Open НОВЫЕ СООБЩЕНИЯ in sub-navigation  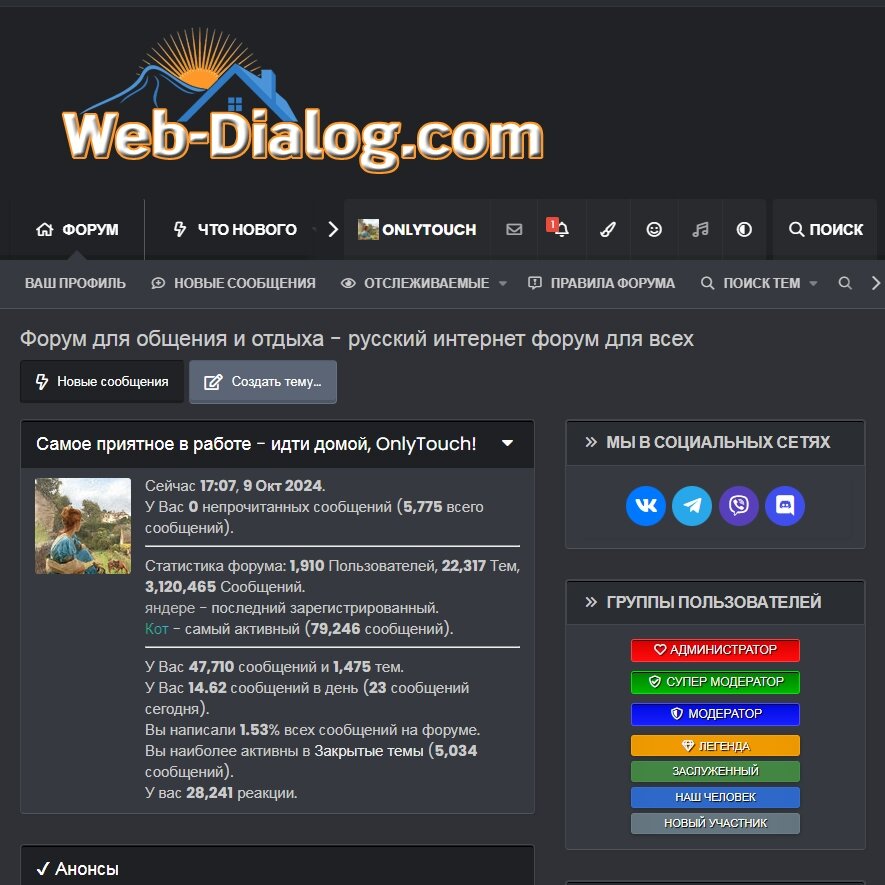(x=233, y=283)
